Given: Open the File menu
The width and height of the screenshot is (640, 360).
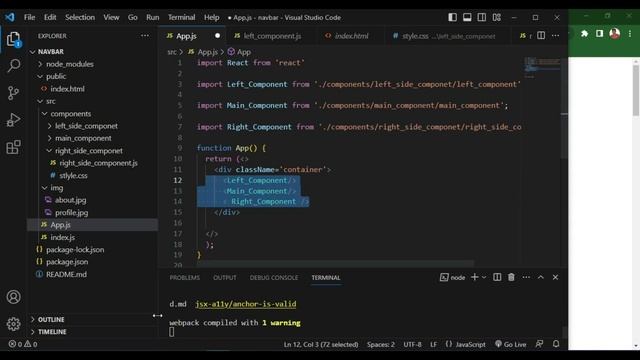Looking at the screenshot, I should click(29, 17).
